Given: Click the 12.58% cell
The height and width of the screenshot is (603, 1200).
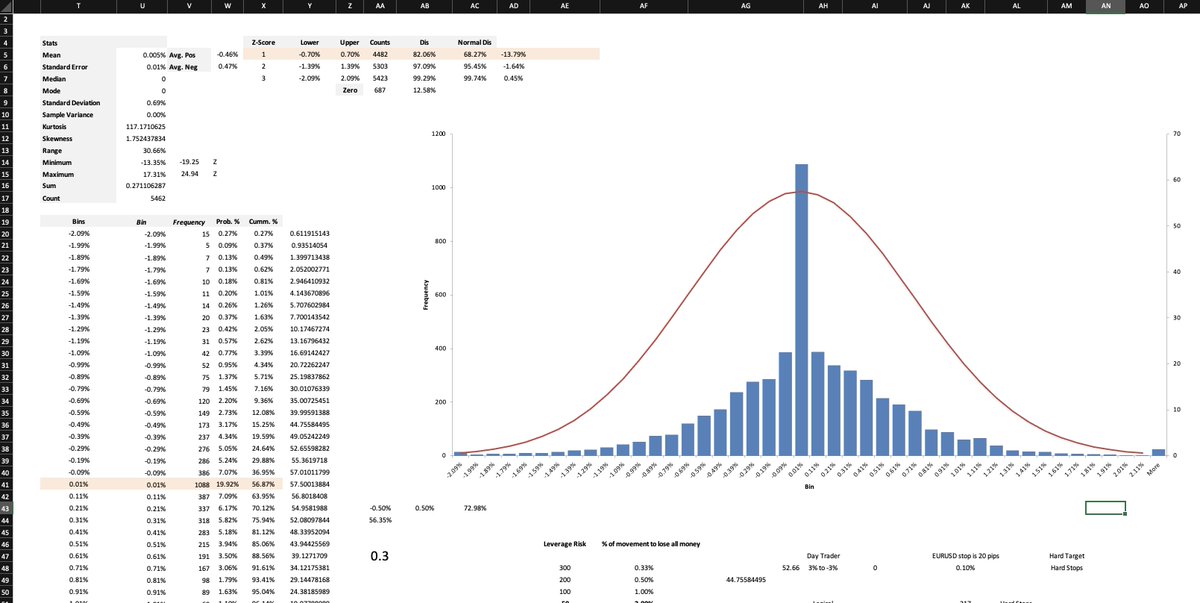Looking at the screenshot, I should point(425,91).
